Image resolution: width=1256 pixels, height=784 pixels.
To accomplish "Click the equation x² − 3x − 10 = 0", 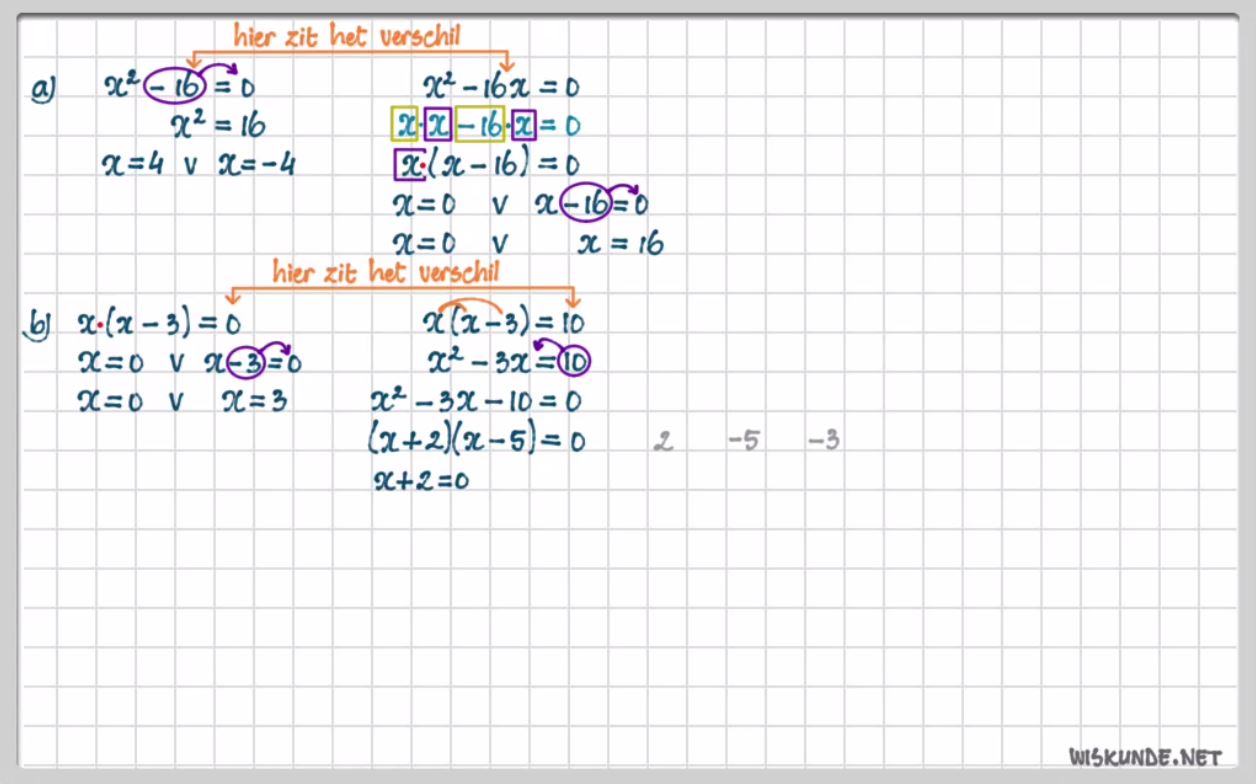I will click(475, 402).
